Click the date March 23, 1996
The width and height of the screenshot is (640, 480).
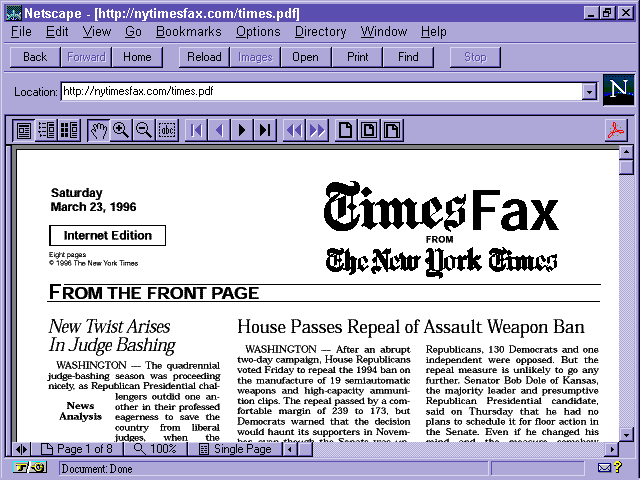pos(93,207)
